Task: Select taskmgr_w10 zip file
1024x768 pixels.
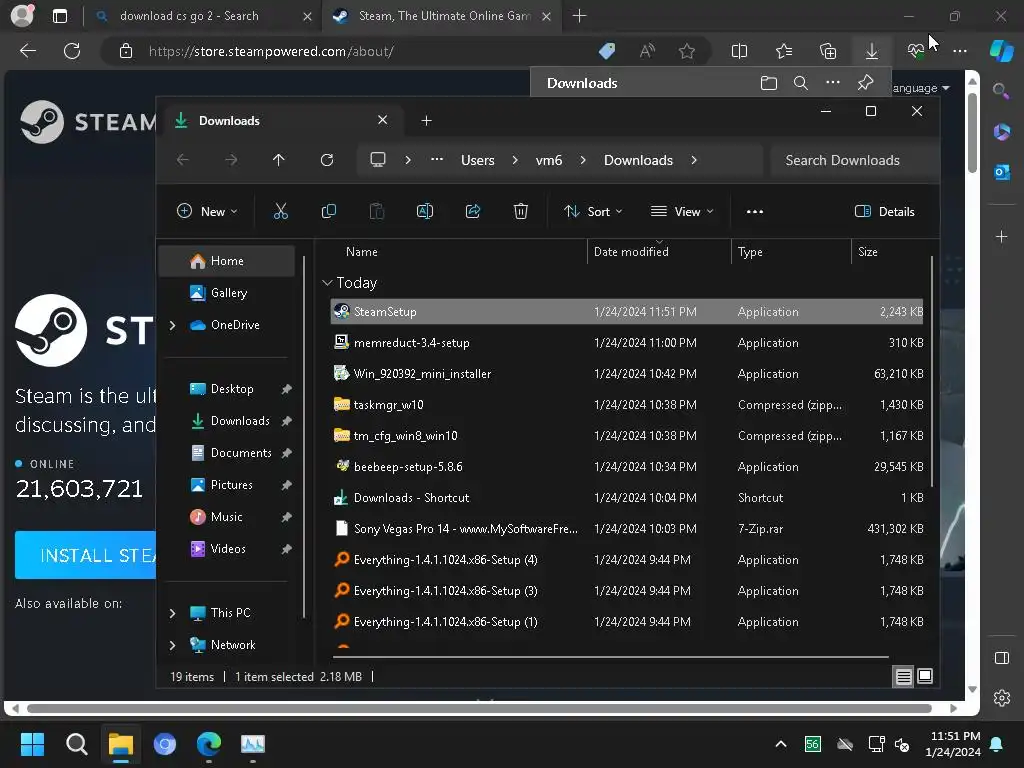Action: tap(627, 404)
